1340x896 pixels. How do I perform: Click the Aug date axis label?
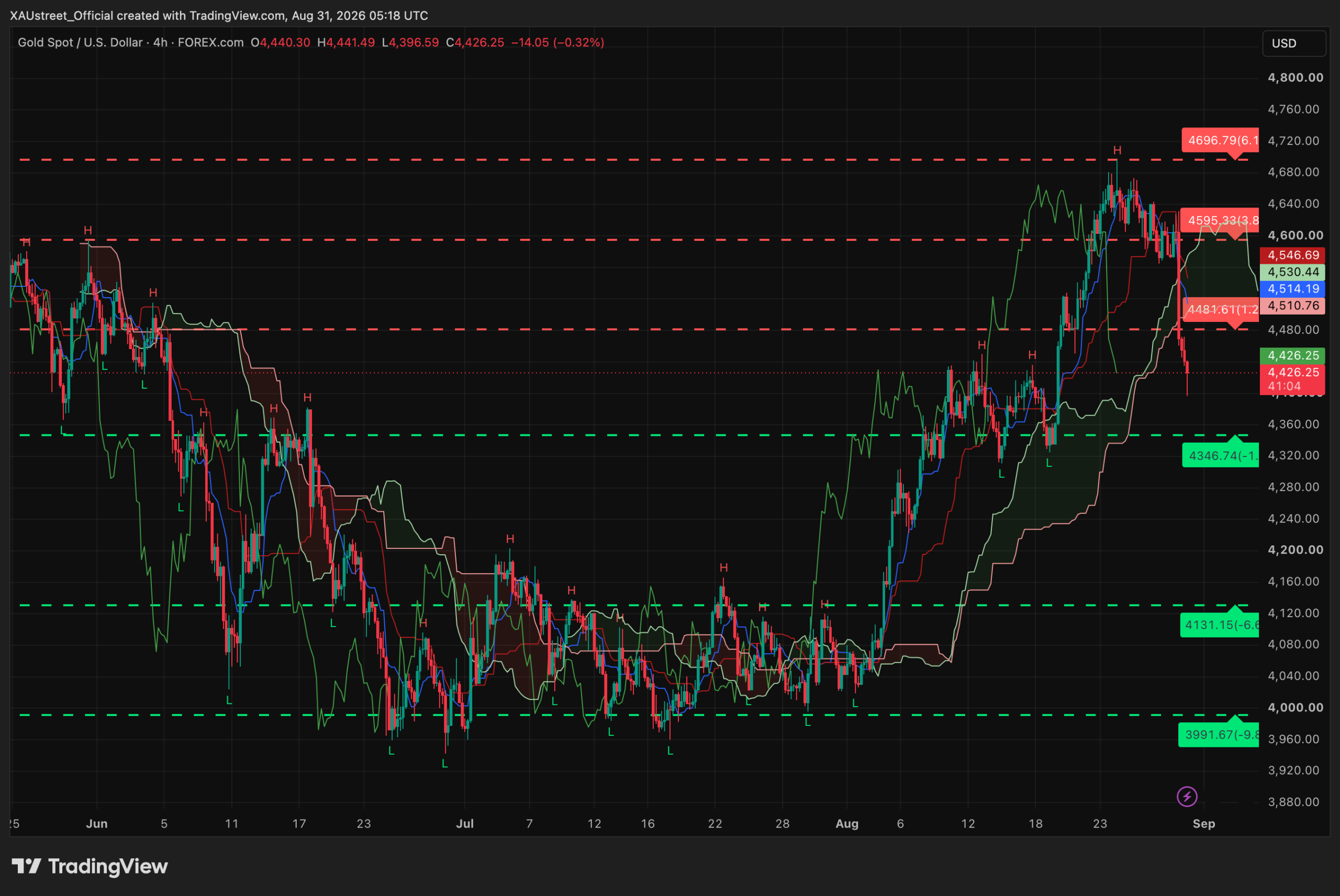(x=847, y=823)
